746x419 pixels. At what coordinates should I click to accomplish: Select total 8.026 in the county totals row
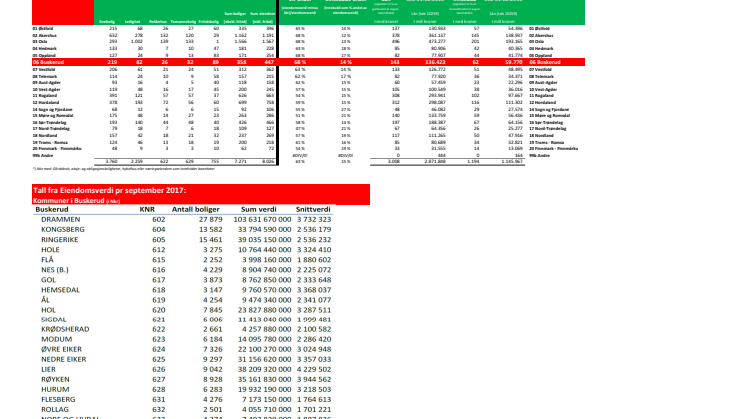tap(268, 162)
